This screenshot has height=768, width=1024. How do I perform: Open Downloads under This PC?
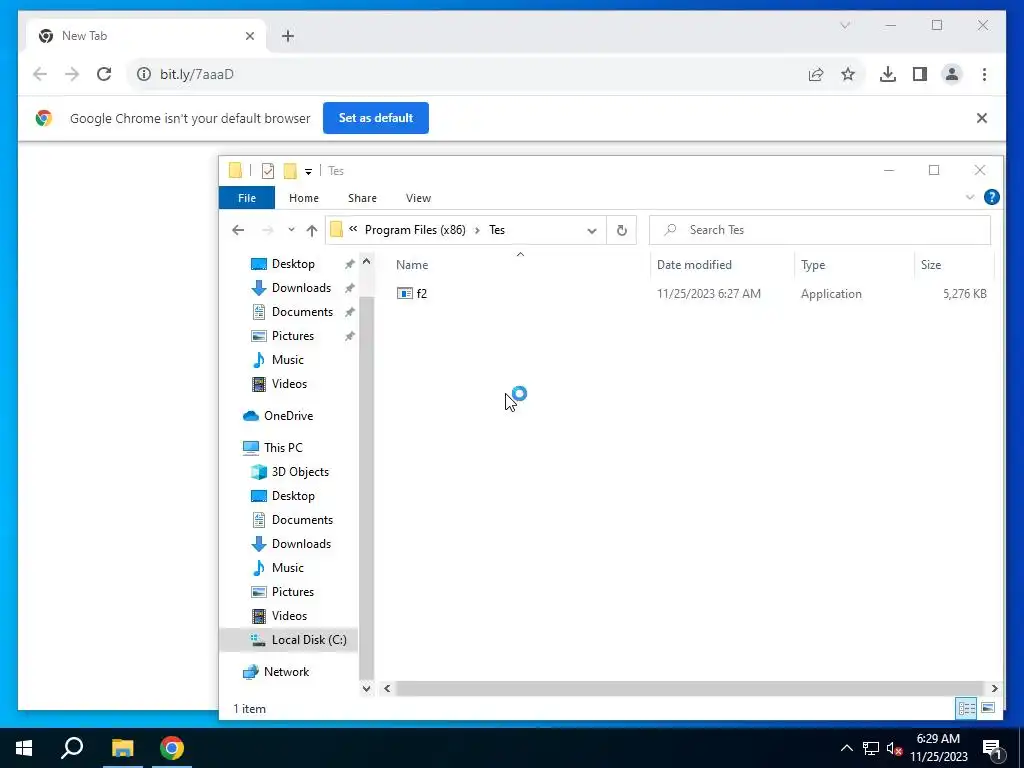[301, 544]
